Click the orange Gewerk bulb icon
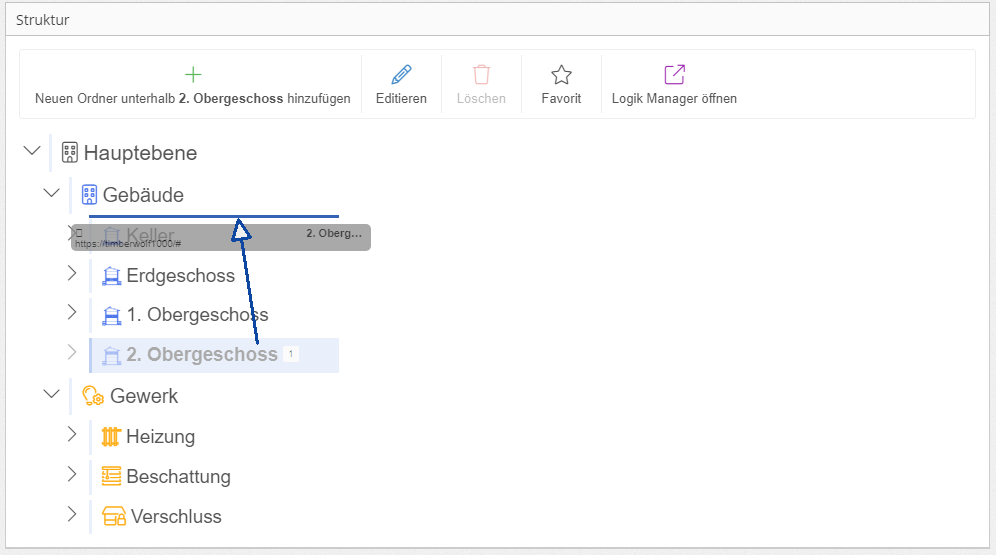Image resolution: width=996 pixels, height=555 pixels. (93, 396)
